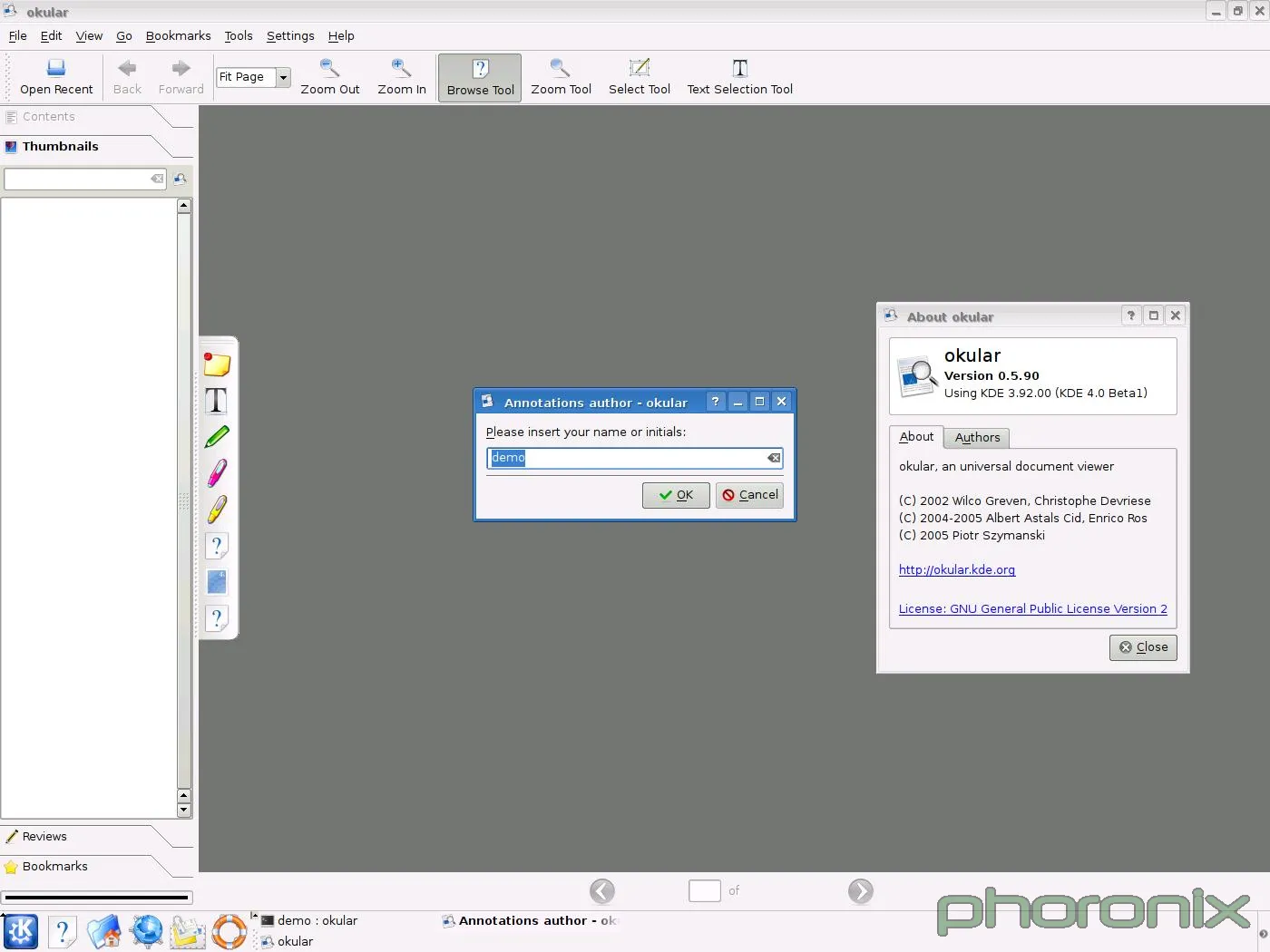Open the Open Recent toolbar button
The width and height of the screenshot is (1270, 952).
(56, 77)
